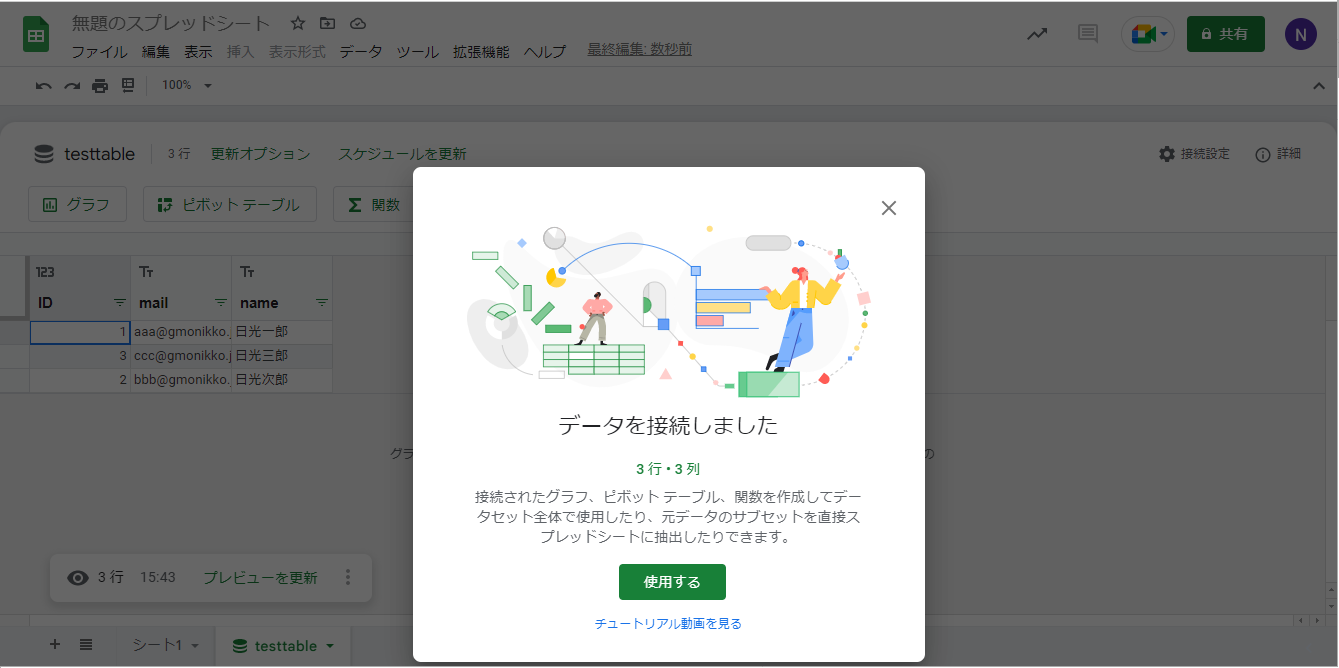Click the 共有 share button
1339x668 pixels.
coord(1225,34)
